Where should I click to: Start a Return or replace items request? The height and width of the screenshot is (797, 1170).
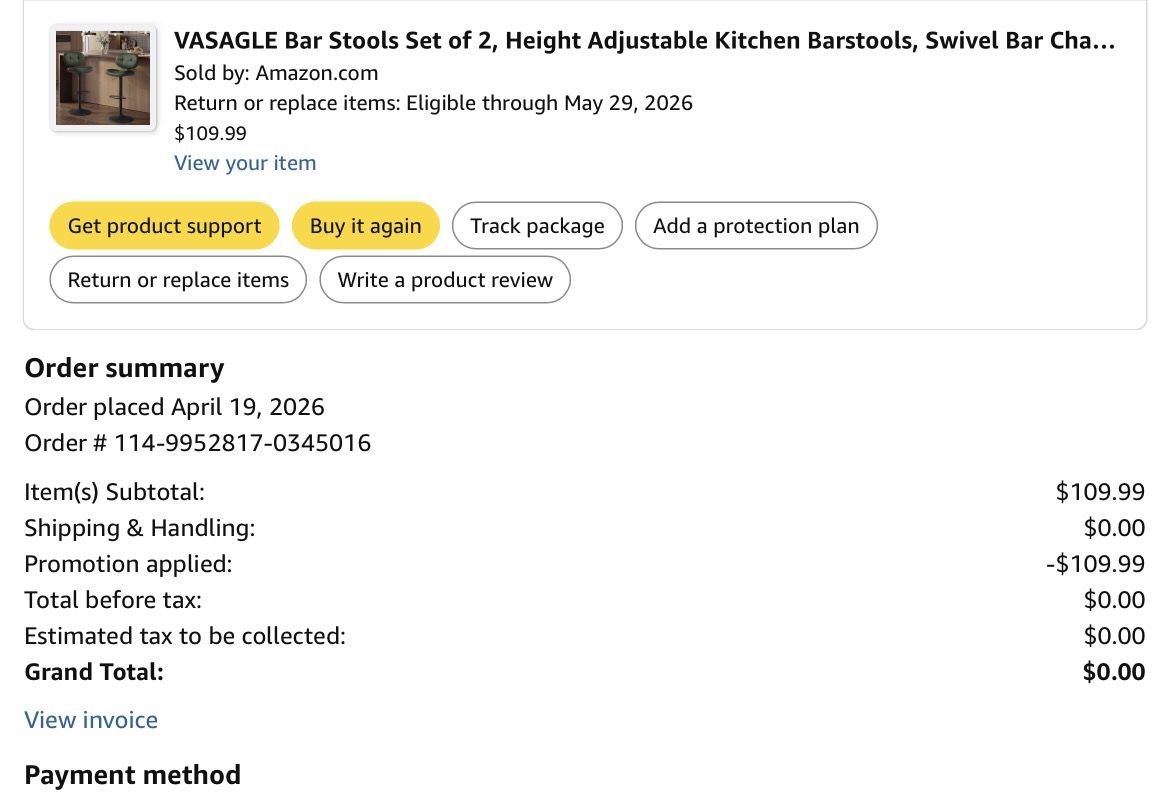[178, 280]
